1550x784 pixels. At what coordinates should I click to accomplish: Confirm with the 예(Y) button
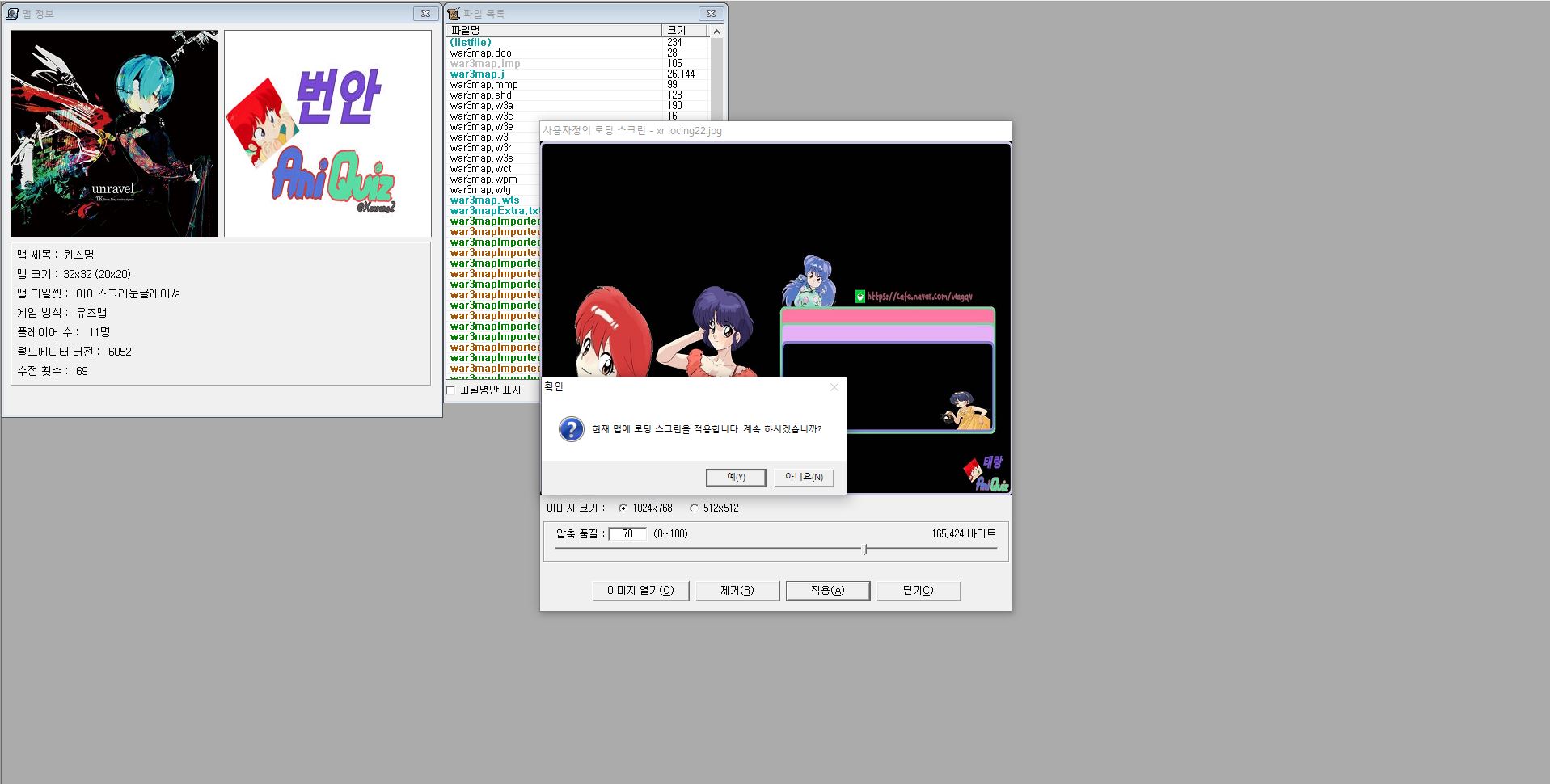click(736, 477)
